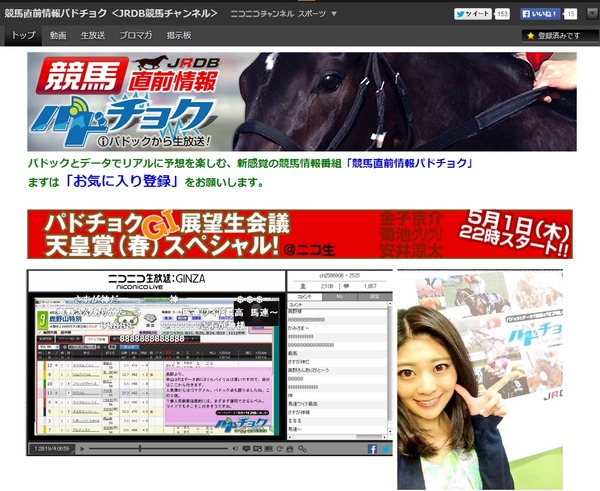Follow the 「競馬直前情報パドチョク」 blue link

(x=409, y=163)
